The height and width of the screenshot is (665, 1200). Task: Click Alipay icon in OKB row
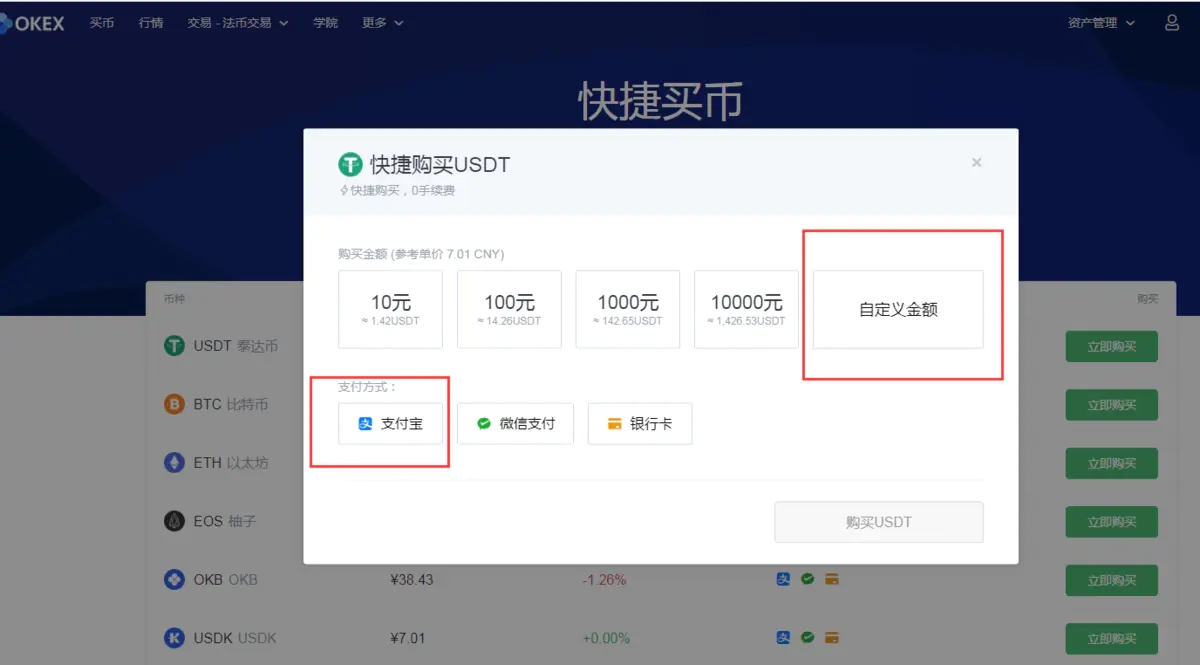(784, 579)
